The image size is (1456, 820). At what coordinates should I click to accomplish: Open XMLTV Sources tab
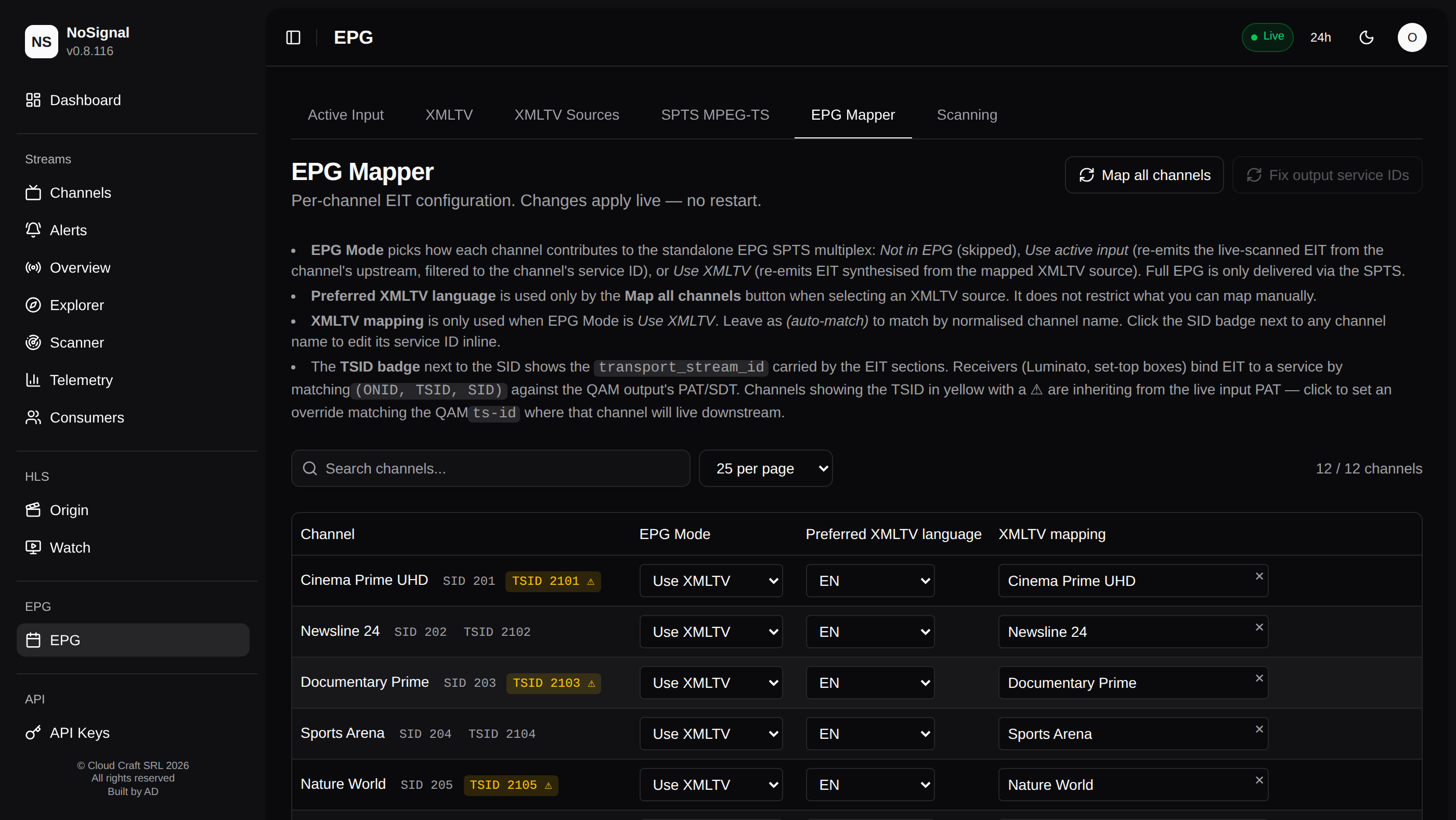pyautogui.click(x=566, y=115)
